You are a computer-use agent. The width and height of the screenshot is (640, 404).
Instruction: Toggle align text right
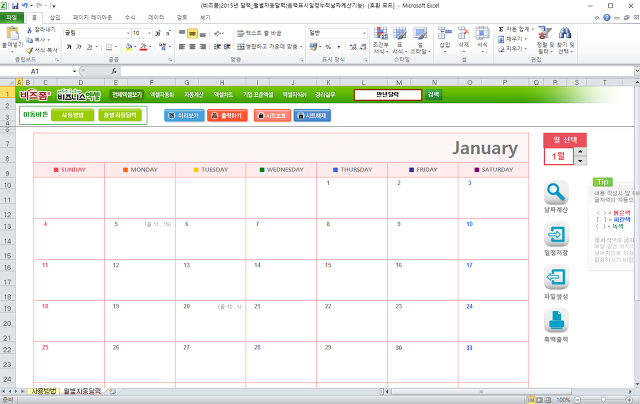coord(202,47)
